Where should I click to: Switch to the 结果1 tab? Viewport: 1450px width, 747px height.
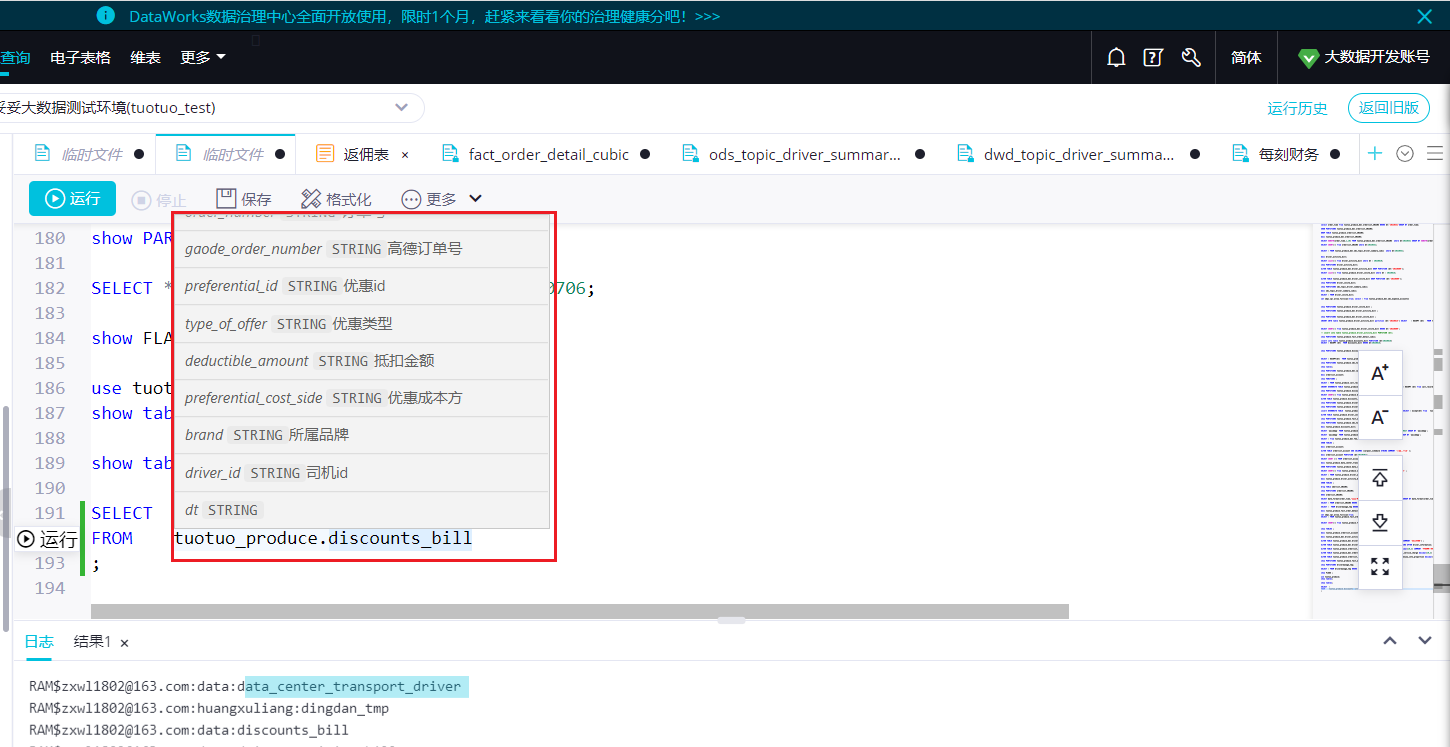coord(92,642)
